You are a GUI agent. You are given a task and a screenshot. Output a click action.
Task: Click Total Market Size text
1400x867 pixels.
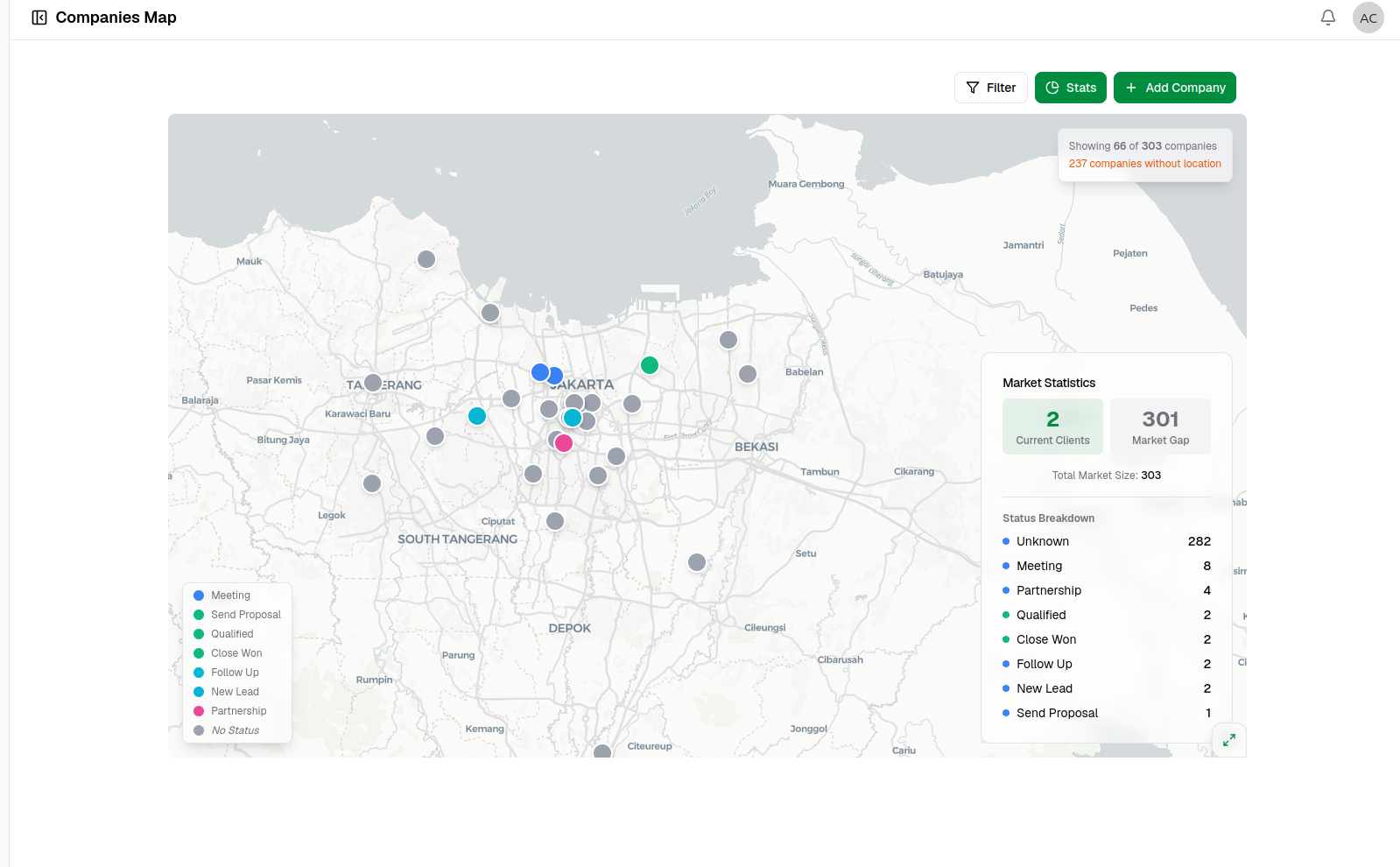[1107, 476]
